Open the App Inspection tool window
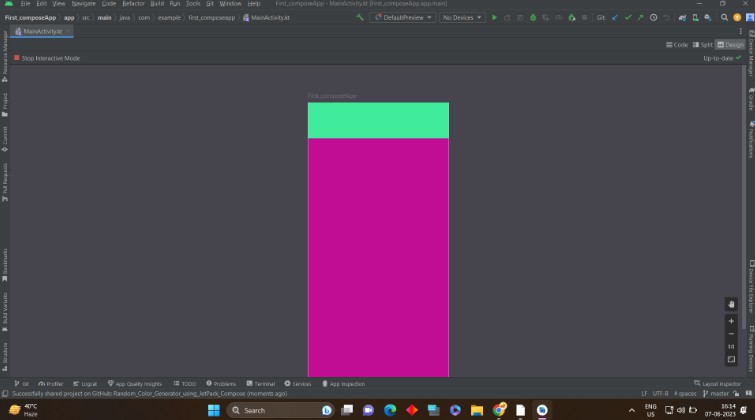 click(x=343, y=384)
